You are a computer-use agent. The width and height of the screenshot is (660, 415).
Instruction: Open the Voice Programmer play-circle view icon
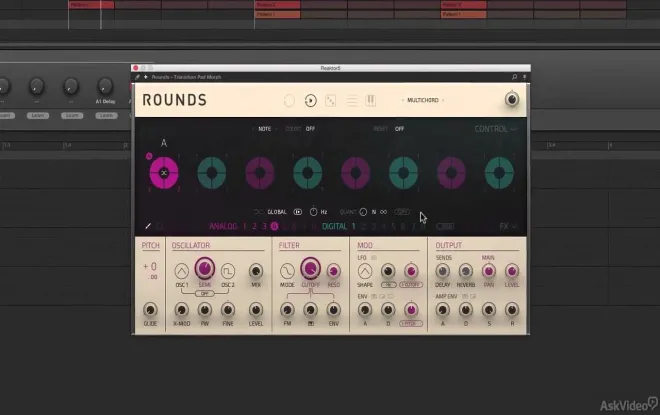pyautogui.click(x=311, y=101)
